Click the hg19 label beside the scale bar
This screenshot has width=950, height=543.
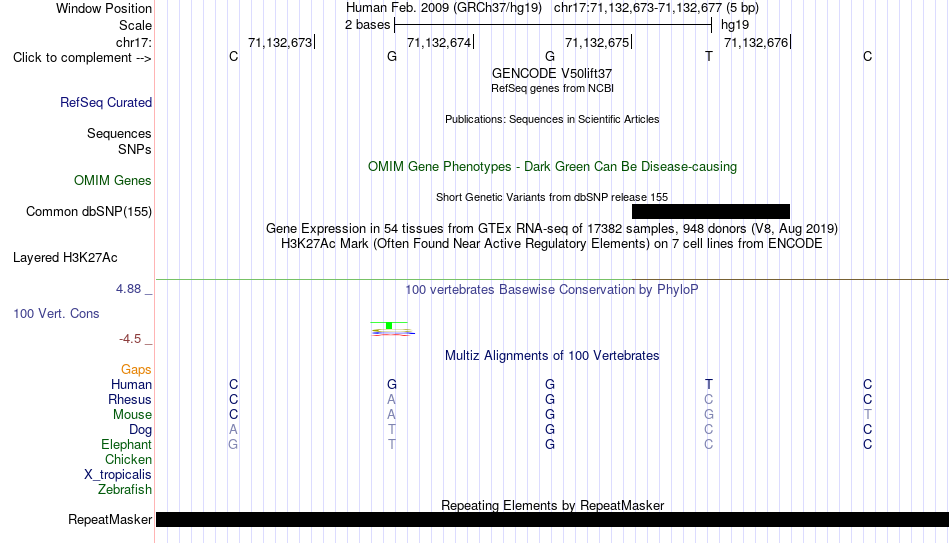(x=735, y=25)
